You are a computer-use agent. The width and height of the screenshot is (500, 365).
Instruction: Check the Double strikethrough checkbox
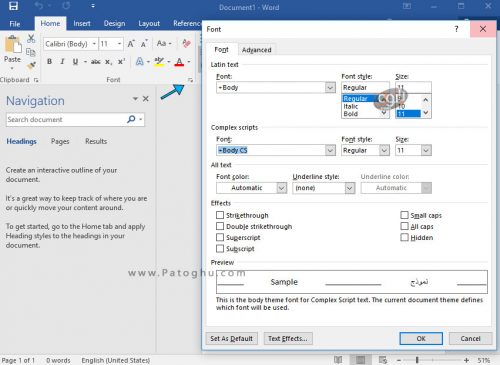coord(220,226)
